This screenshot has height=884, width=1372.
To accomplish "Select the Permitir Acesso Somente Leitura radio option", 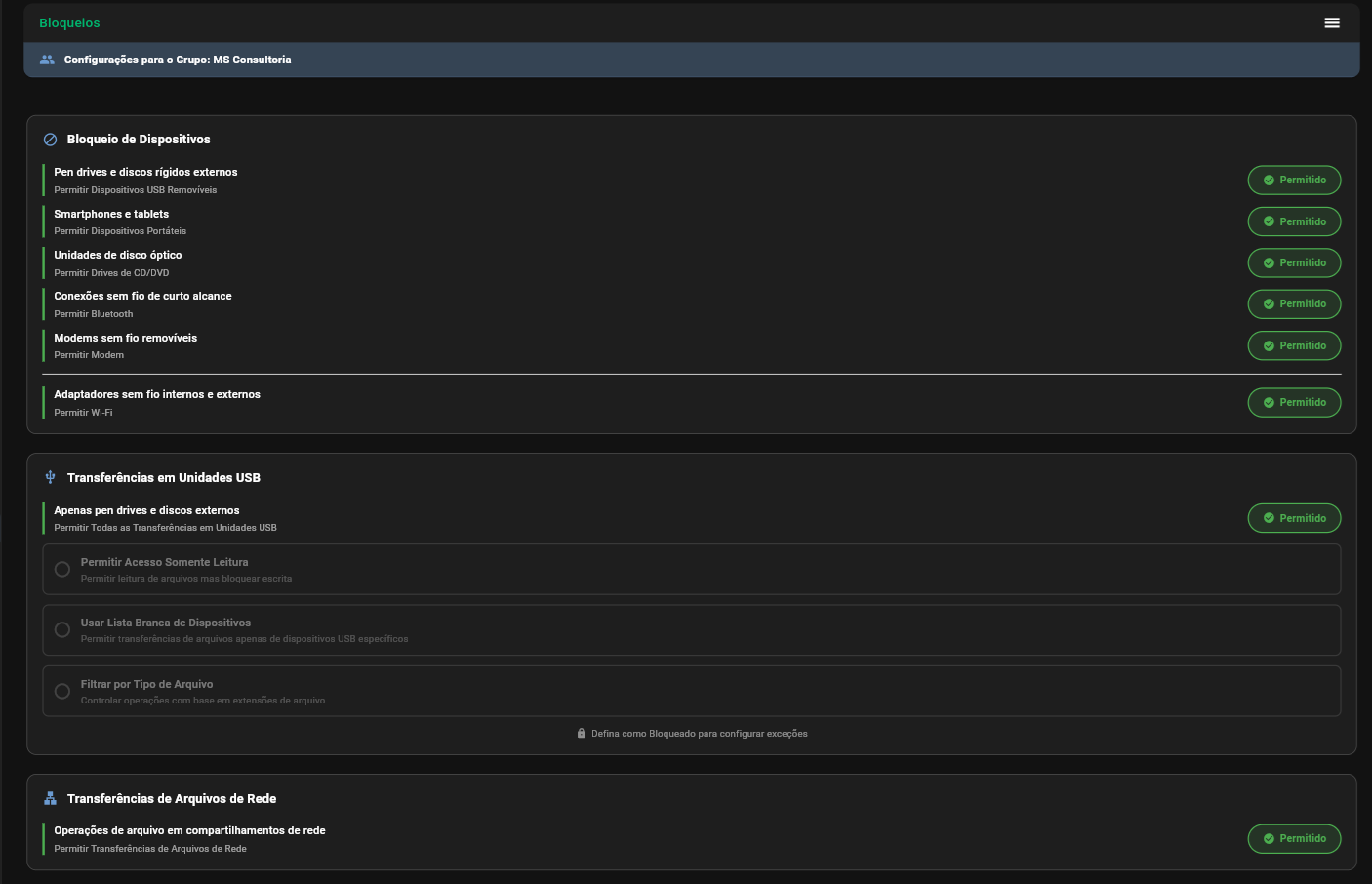I will tap(62, 569).
